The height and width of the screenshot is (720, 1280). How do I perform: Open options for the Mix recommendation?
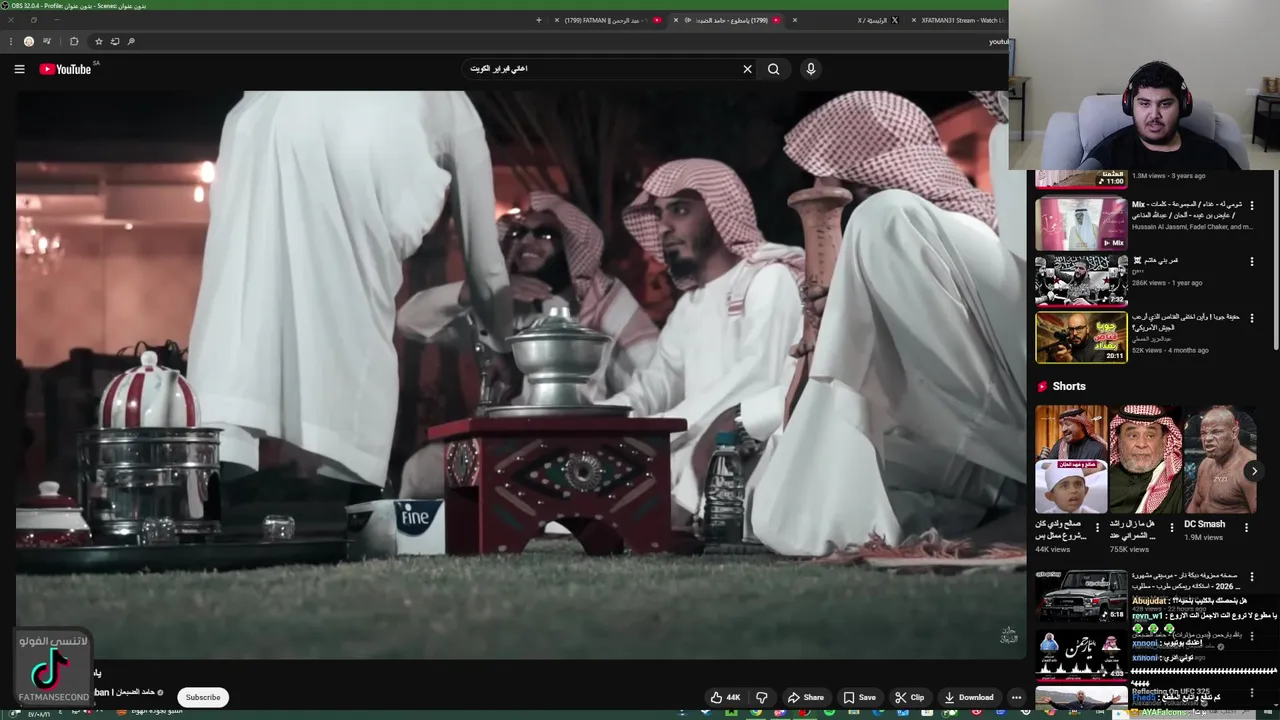tap(1251, 206)
